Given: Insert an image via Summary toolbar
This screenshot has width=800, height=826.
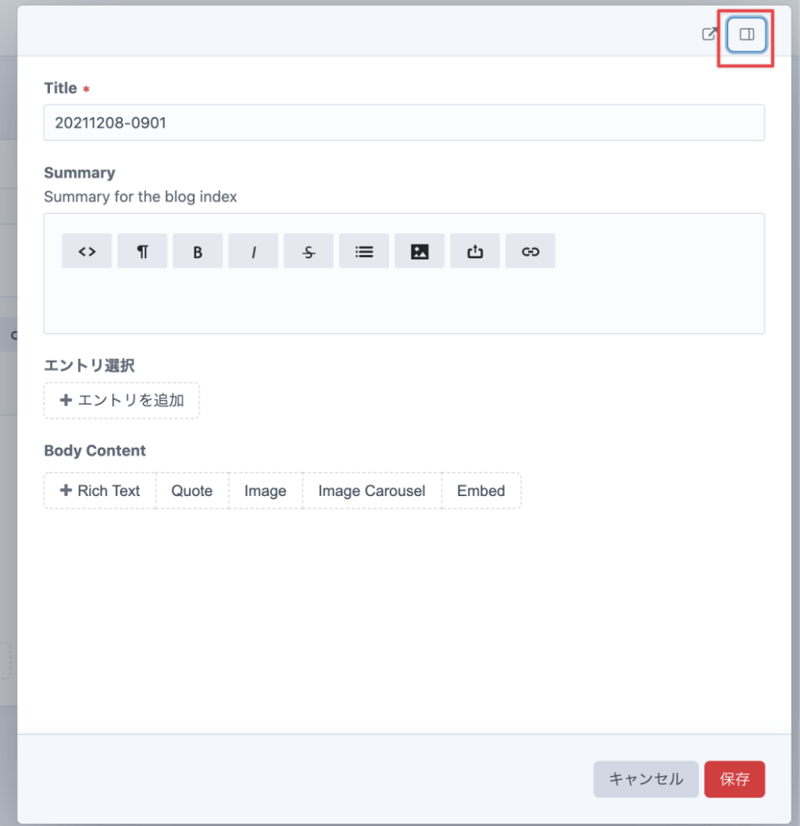Looking at the screenshot, I should point(420,252).
